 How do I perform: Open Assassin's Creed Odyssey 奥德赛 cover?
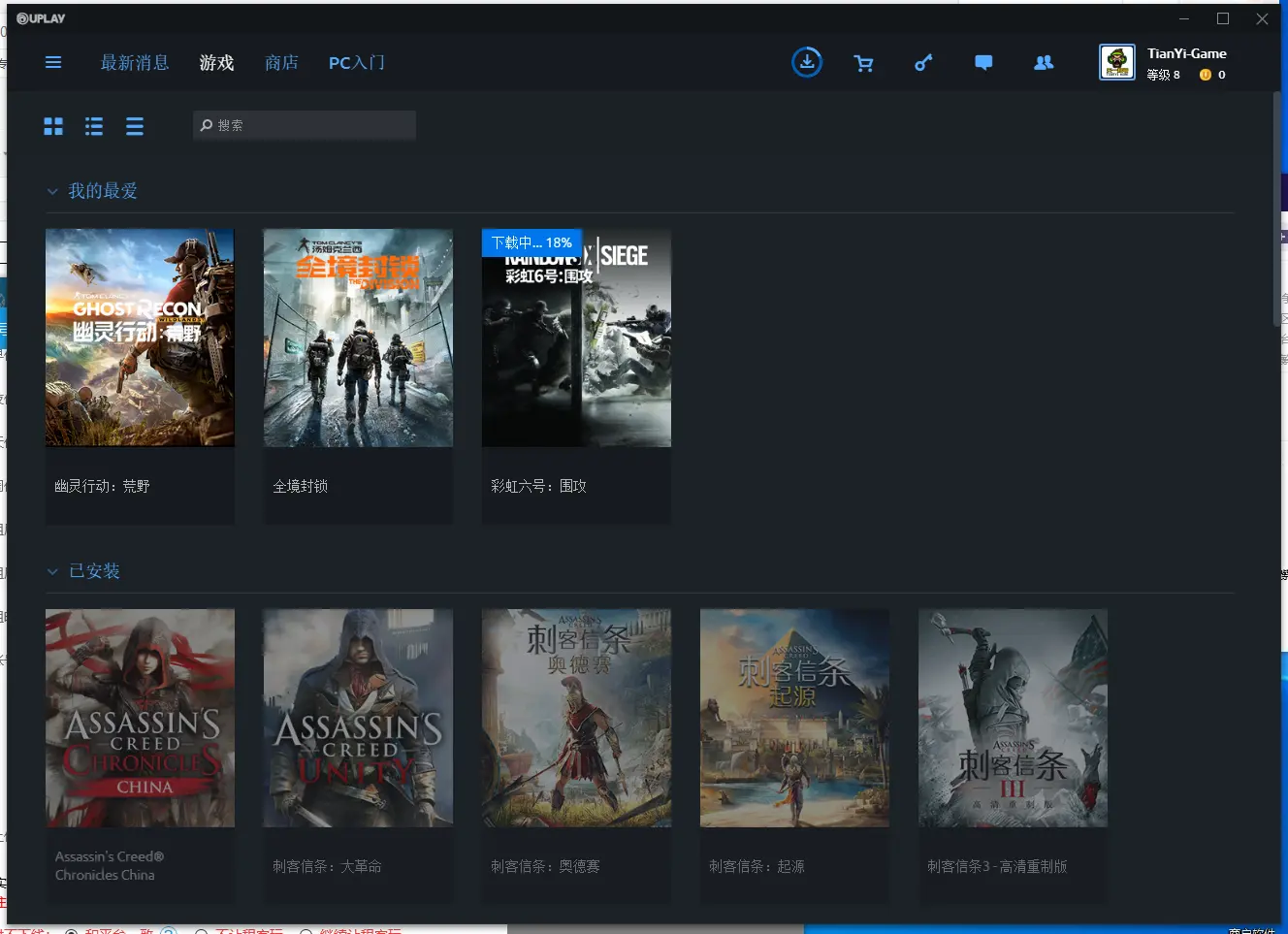click(x=576, y=718)
